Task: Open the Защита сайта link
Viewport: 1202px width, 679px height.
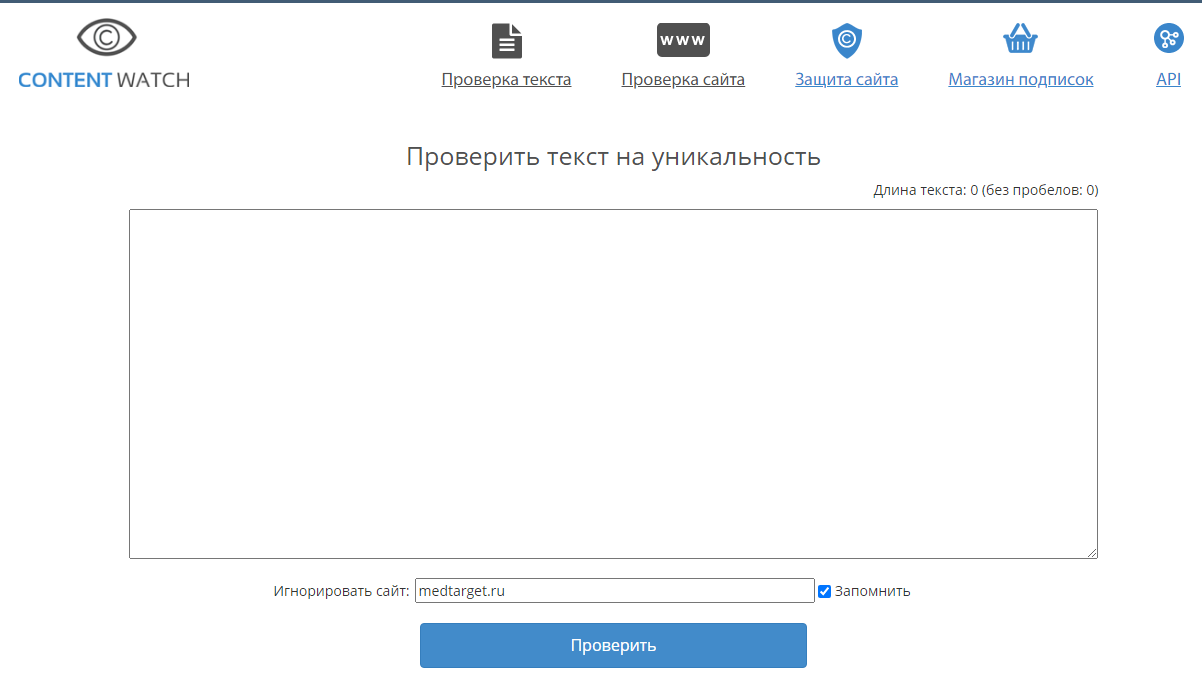Action: tap(846, 79)
